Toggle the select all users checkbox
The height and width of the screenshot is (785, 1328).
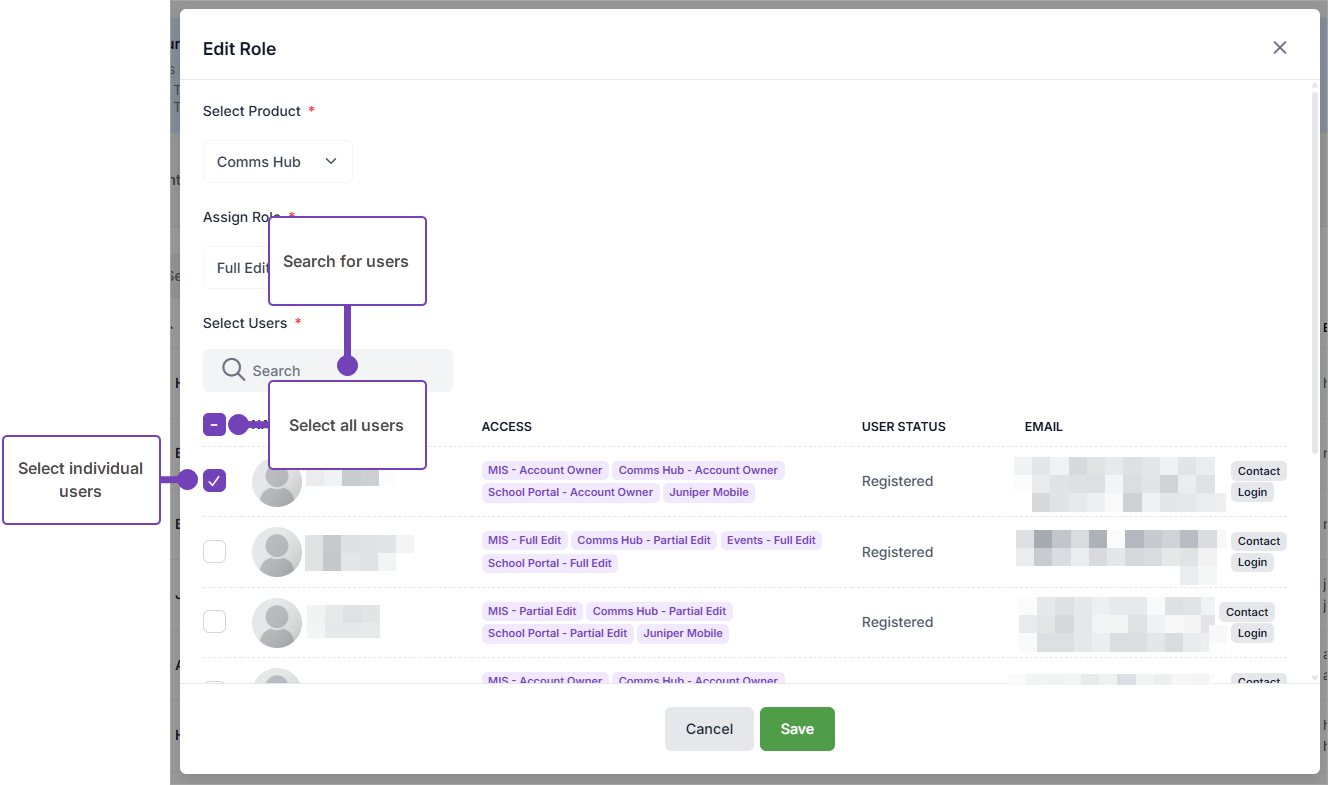coord(214,425)
